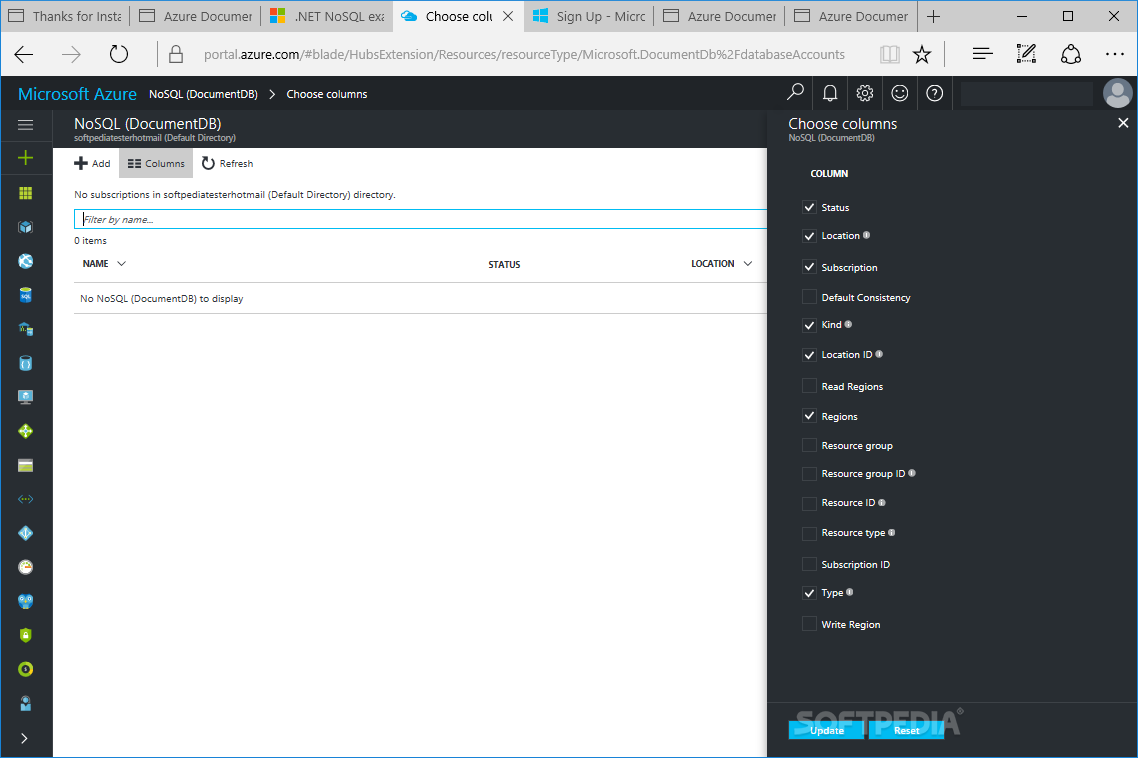This screenshot has height=758, width=1138.
Task: Click the Update button
Action: tap(827, 730)
